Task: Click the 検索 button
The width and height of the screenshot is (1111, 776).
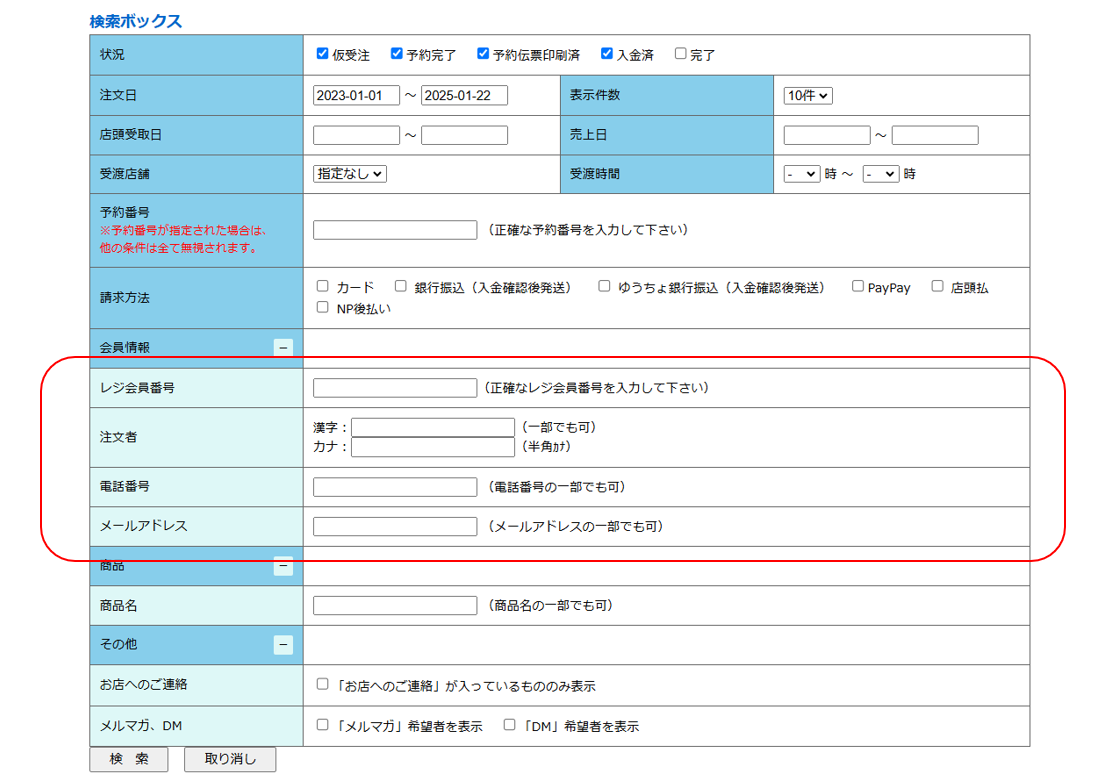Action: click(129, 759)
